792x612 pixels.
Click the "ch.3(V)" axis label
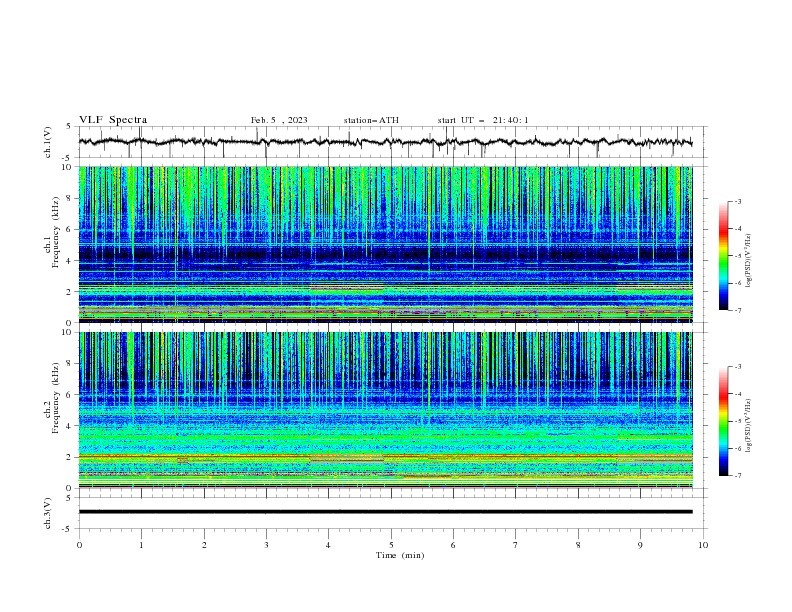click(x=48, y=513)
